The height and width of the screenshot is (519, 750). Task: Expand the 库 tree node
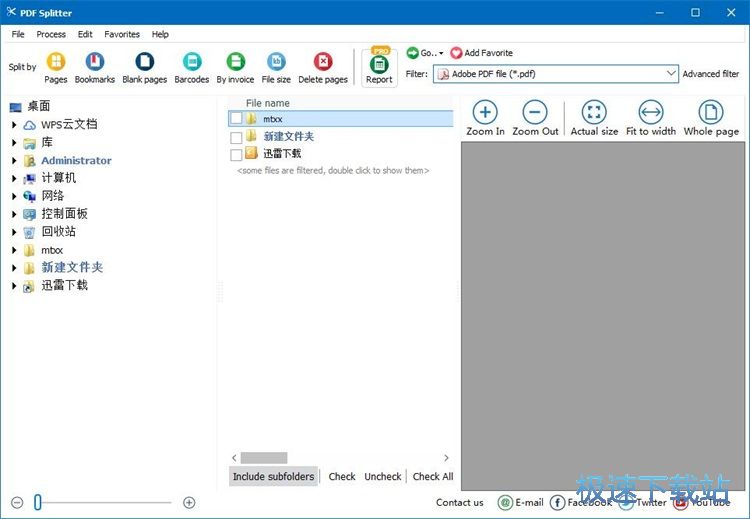[x=14, y=143]
